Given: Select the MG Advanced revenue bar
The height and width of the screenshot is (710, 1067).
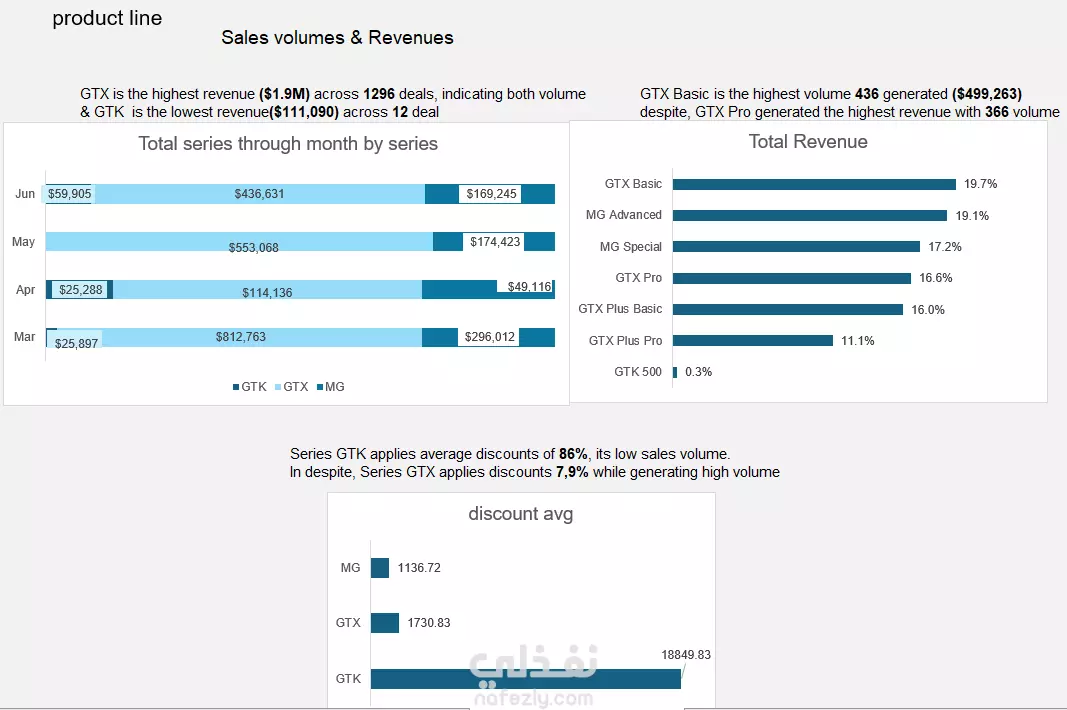Looking at the screenshot, I should point(810,216).
